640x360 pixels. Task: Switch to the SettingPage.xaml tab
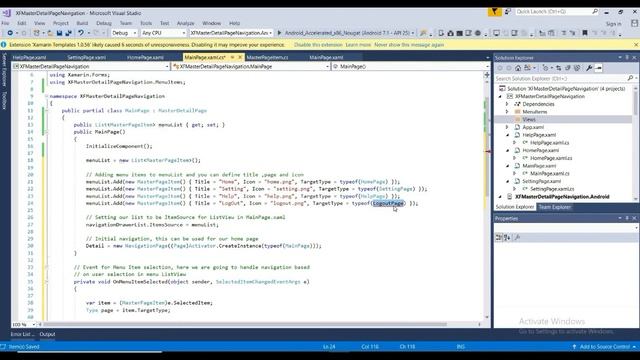pyautogui.click(x=87, y=58)
